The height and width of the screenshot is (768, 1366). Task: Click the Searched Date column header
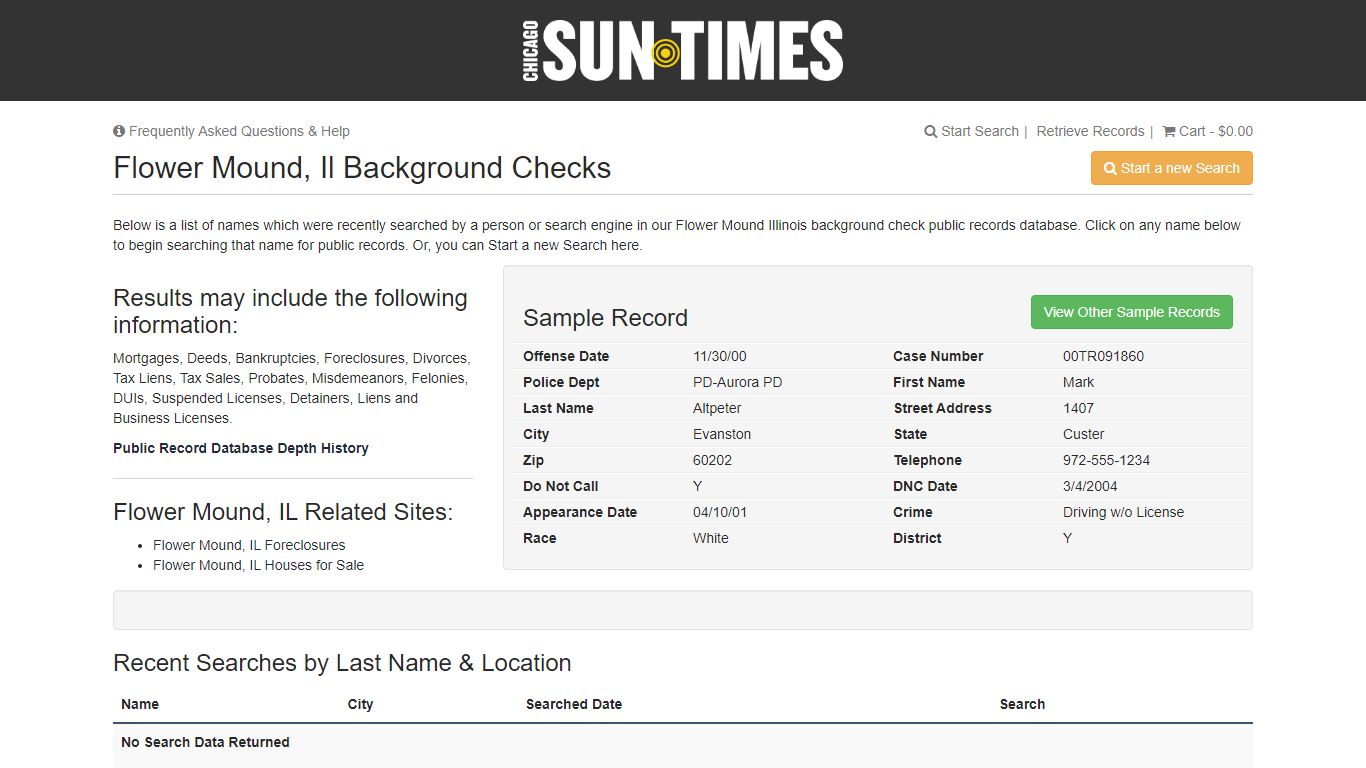(574, 704)
